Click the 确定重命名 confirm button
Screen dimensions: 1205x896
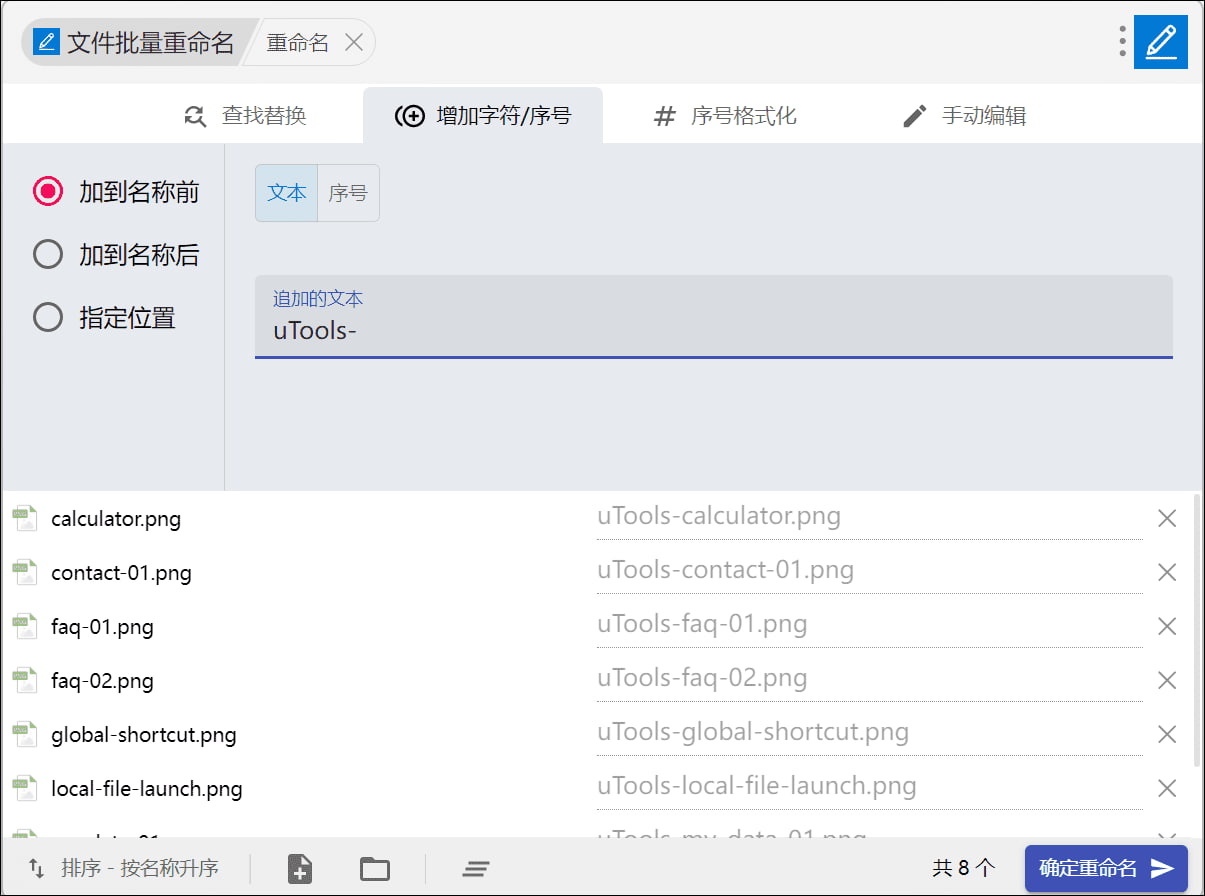pyautogui.click(x=1106, y=868)
